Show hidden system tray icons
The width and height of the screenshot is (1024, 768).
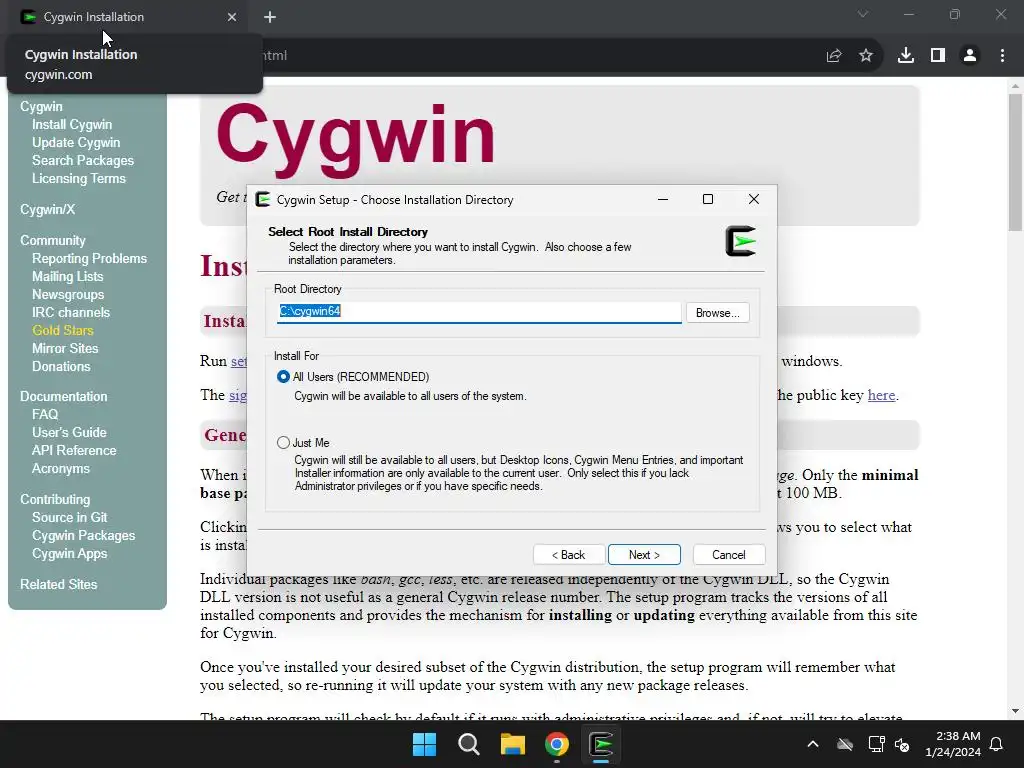pos(813,744)
